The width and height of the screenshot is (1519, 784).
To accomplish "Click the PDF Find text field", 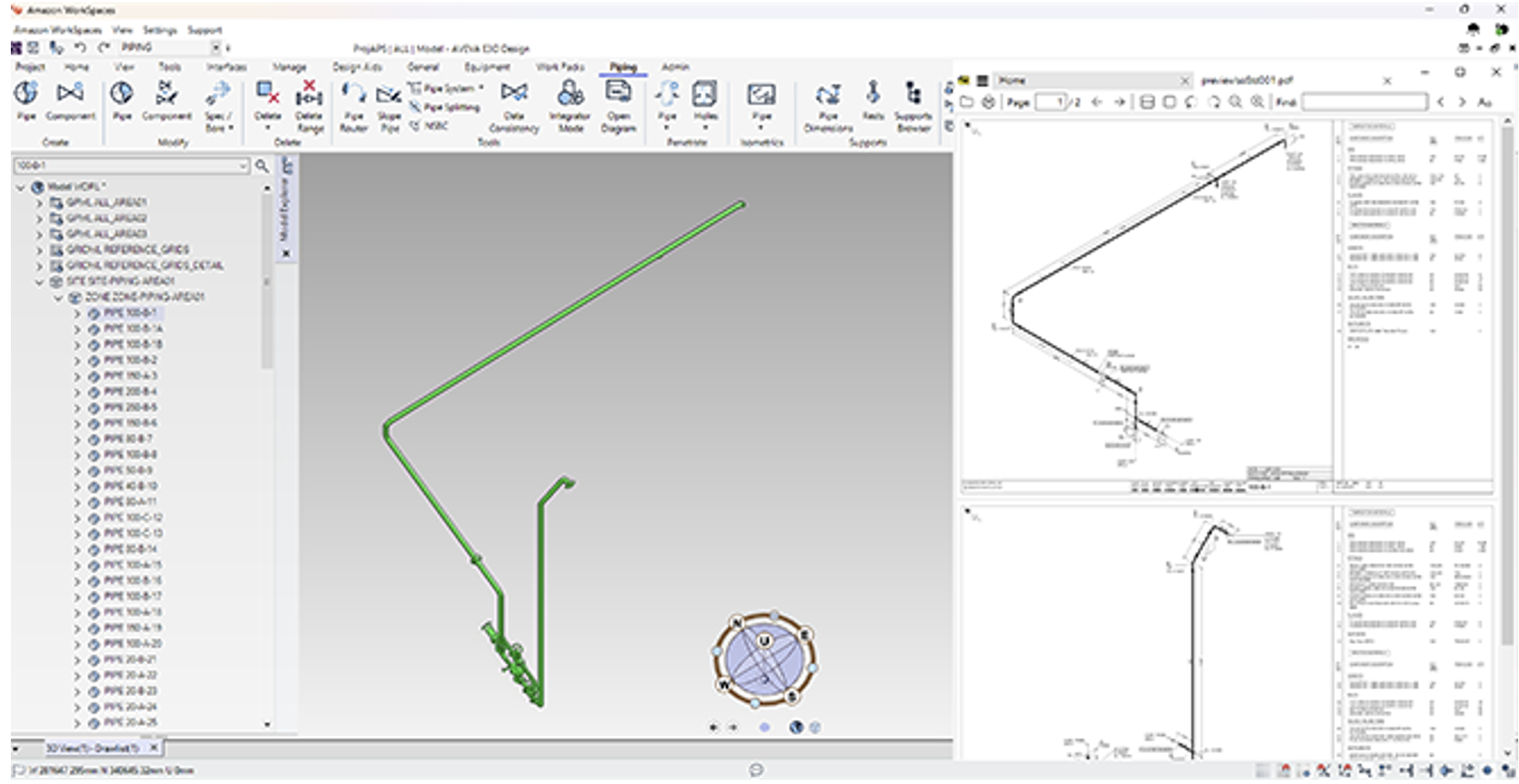I will [x=1364, y=102].
